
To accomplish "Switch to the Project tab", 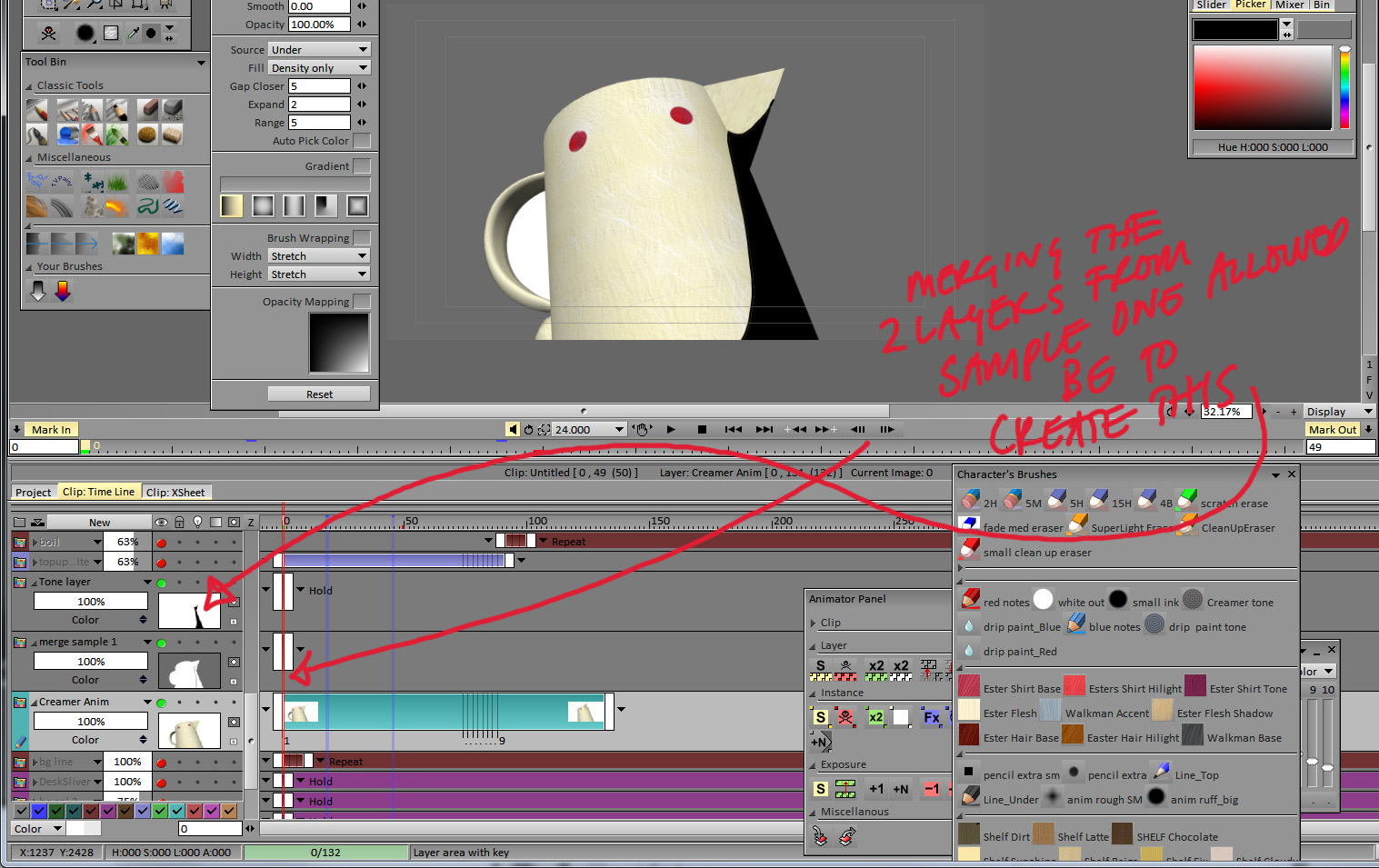I will coord(34,493).
